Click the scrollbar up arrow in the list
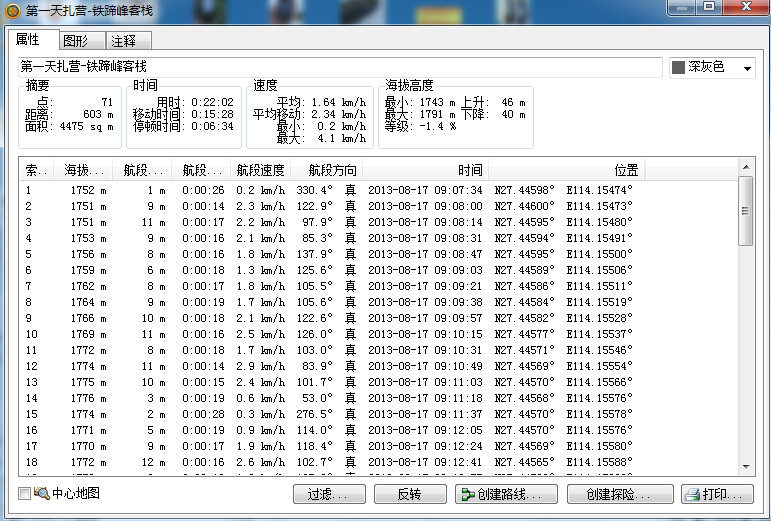 [x=746, y=167]
